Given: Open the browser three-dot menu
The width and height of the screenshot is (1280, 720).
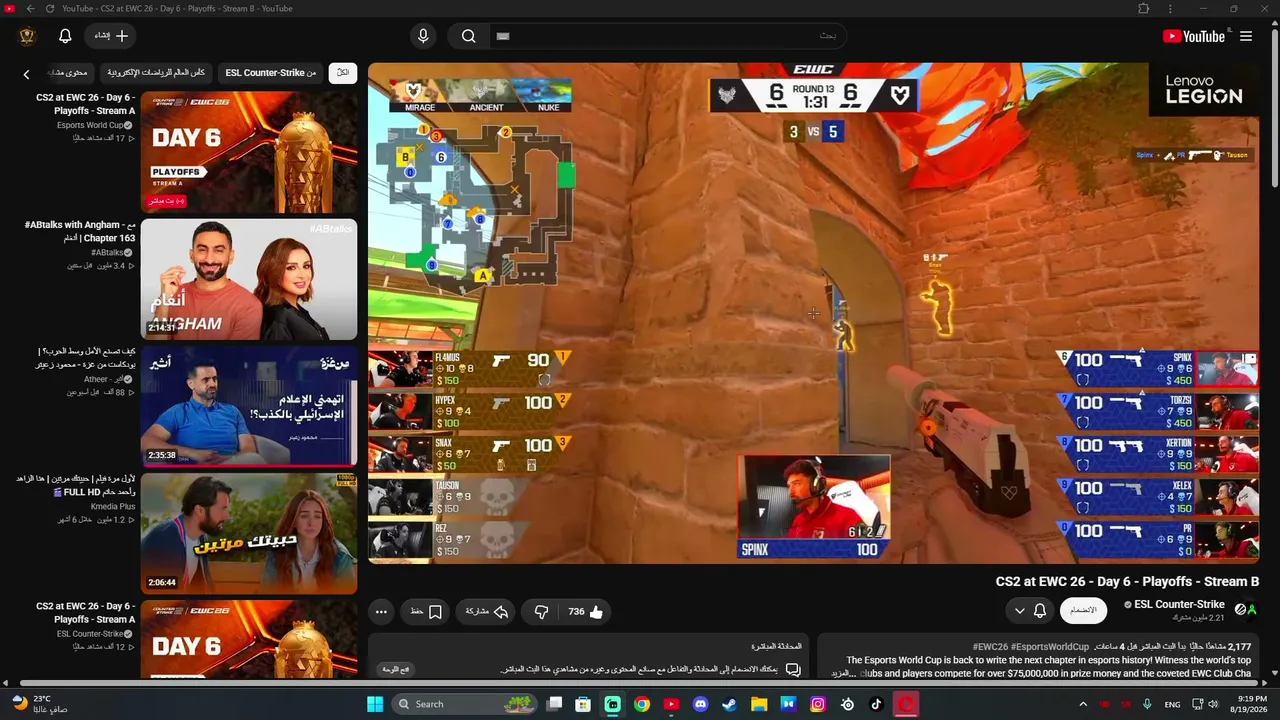Looking at the screenshot, I should coord(1170,9).
